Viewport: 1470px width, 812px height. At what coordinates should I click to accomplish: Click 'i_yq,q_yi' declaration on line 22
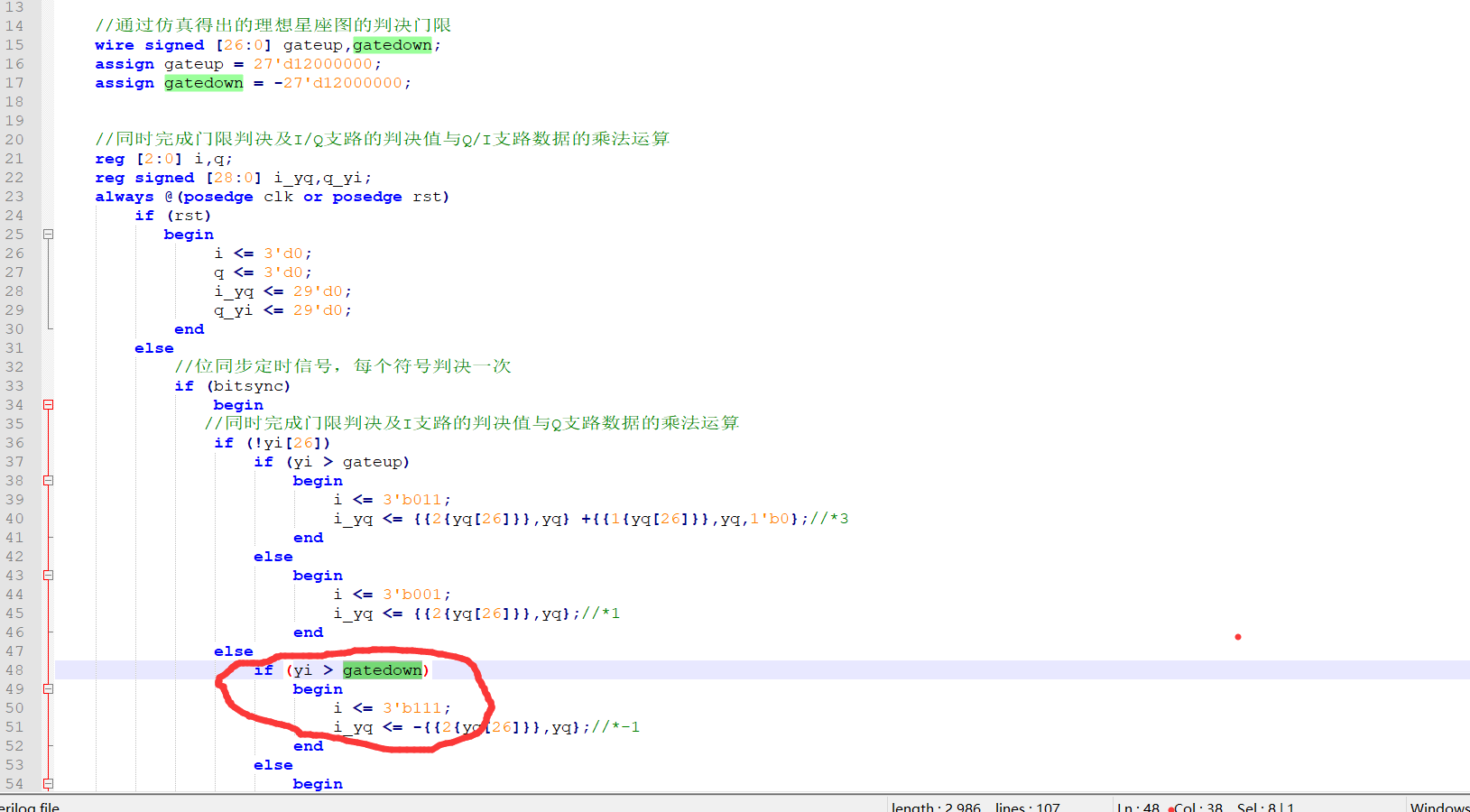coord(319,178)
